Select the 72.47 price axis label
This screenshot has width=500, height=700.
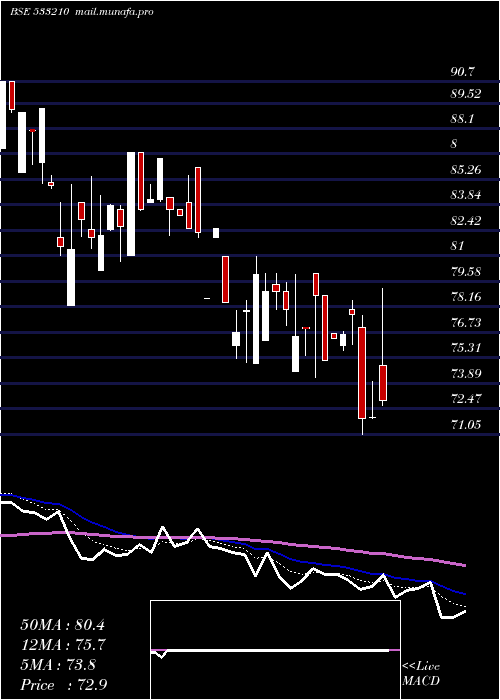[x=466, y=399]
